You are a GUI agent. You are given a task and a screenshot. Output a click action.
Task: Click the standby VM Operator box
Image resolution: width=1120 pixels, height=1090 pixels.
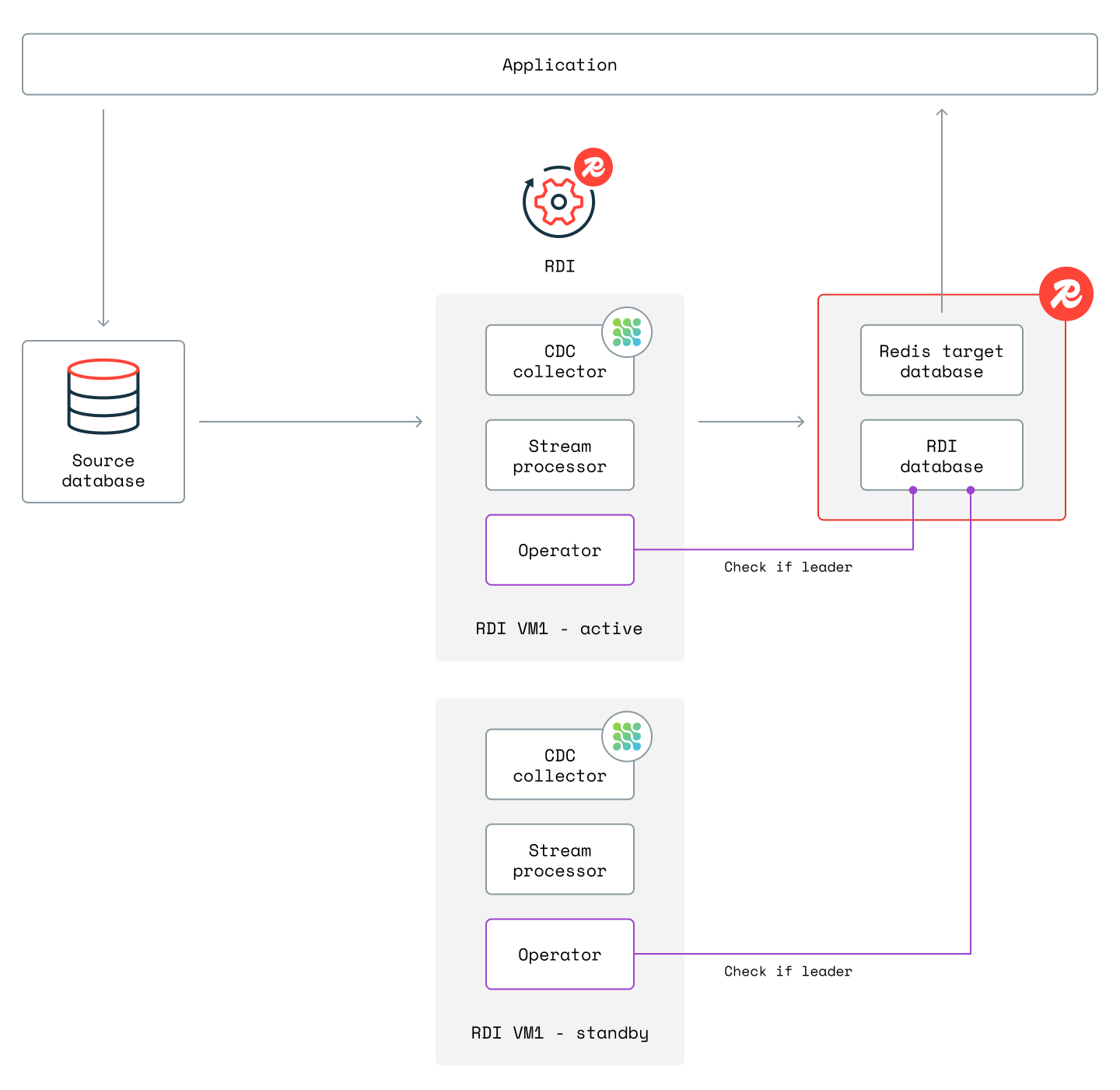click(x=559, y=955)
